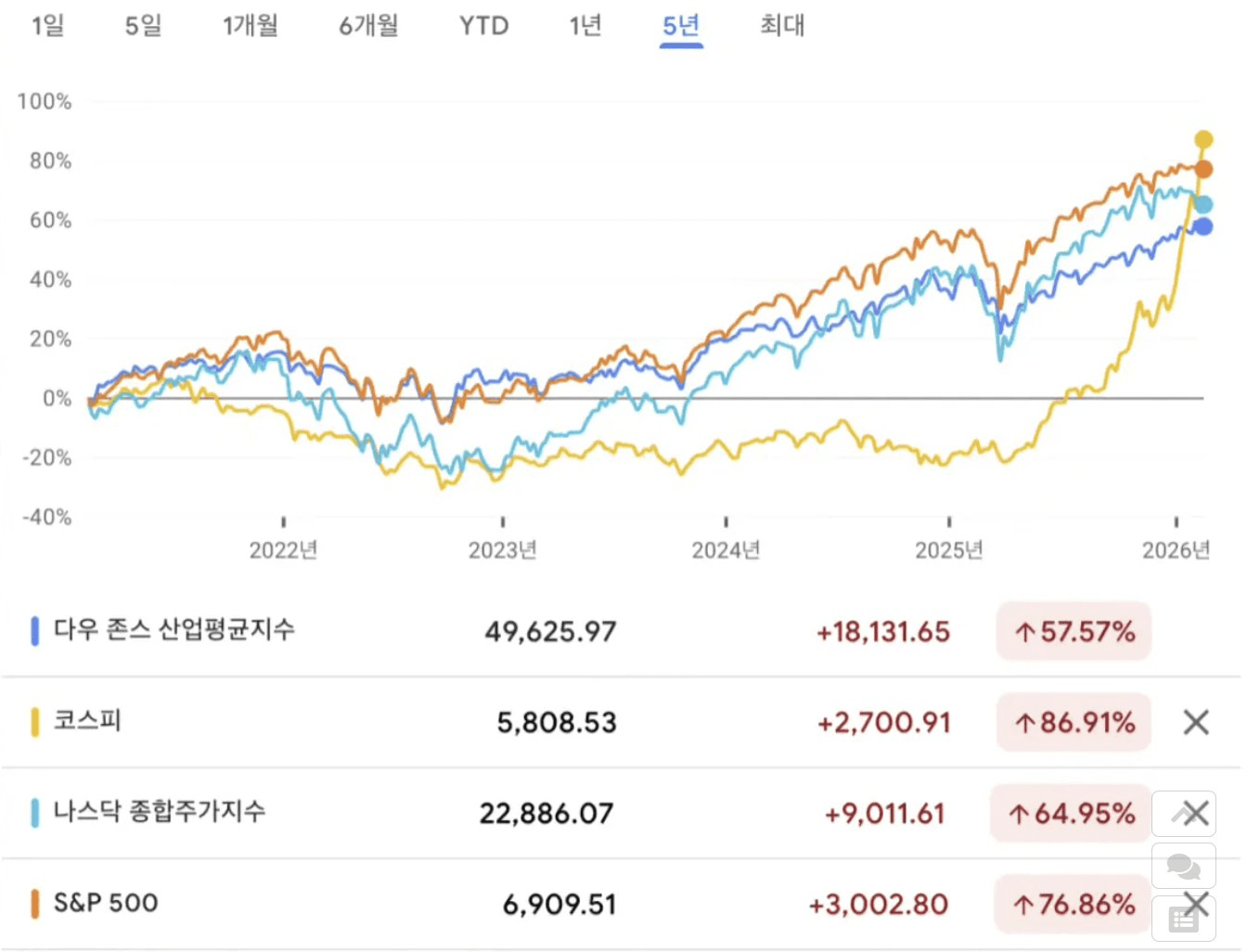
Task: Remove 코스피 from the comparison
Action: (1197, 722)
